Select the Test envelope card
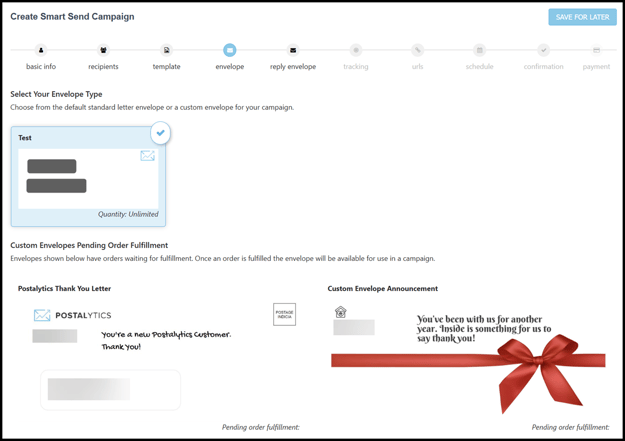 pos(88,177)
